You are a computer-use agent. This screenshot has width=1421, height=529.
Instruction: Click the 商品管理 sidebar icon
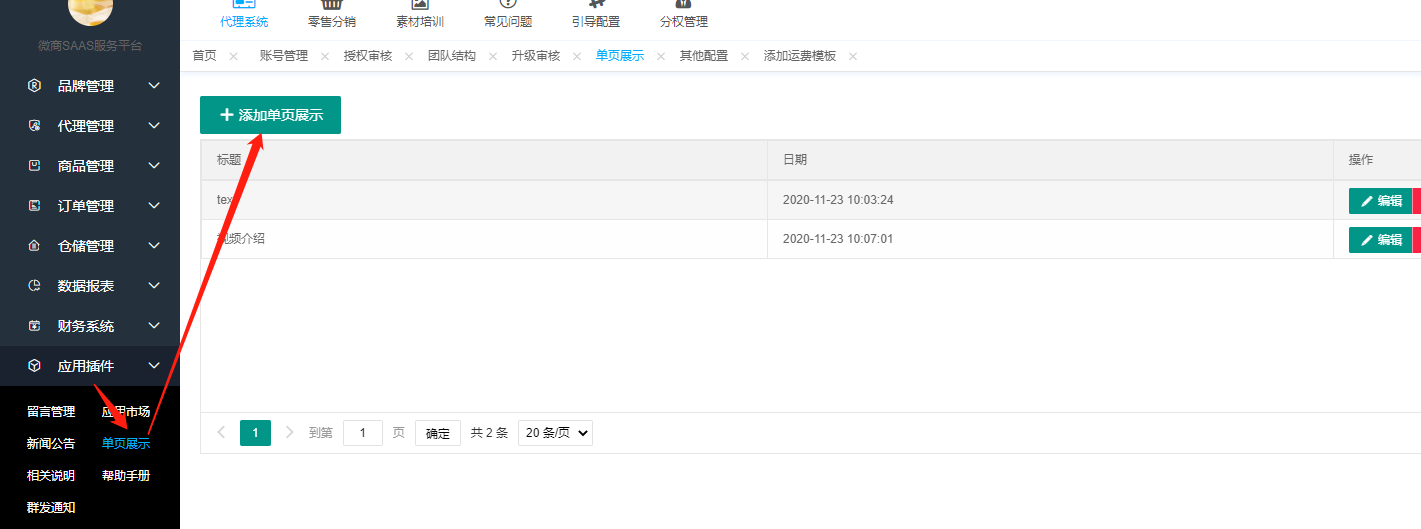[x=34, y=166]
